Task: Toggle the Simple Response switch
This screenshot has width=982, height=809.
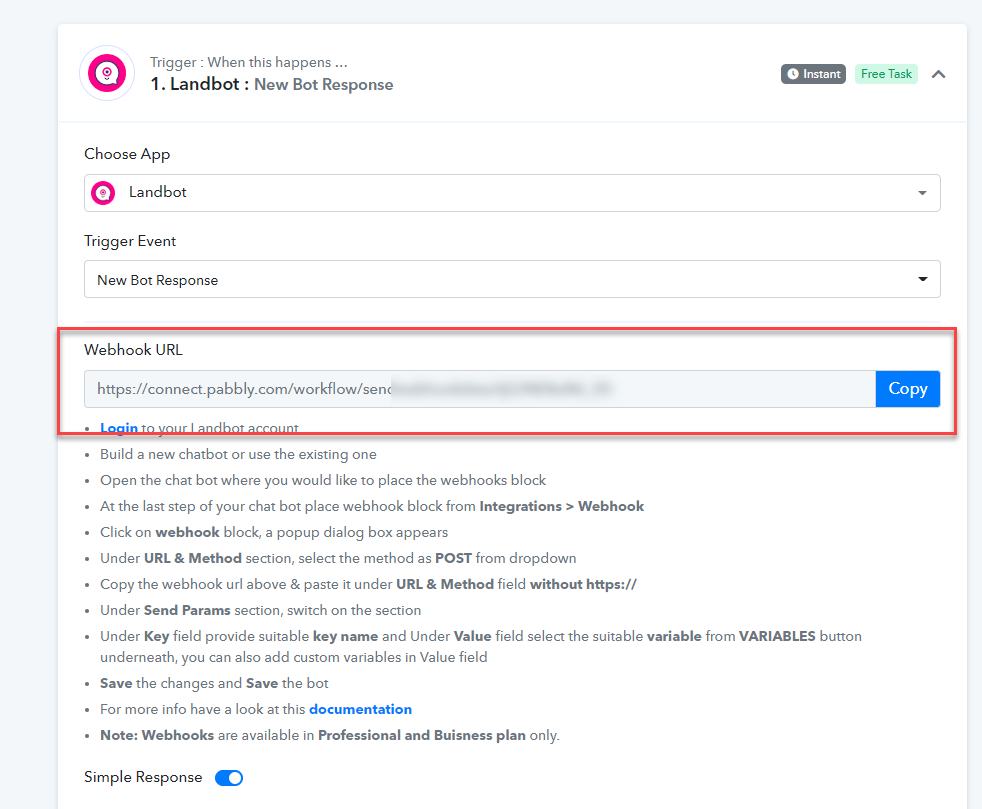Action: pyautogui.click(x=229, y=778)
